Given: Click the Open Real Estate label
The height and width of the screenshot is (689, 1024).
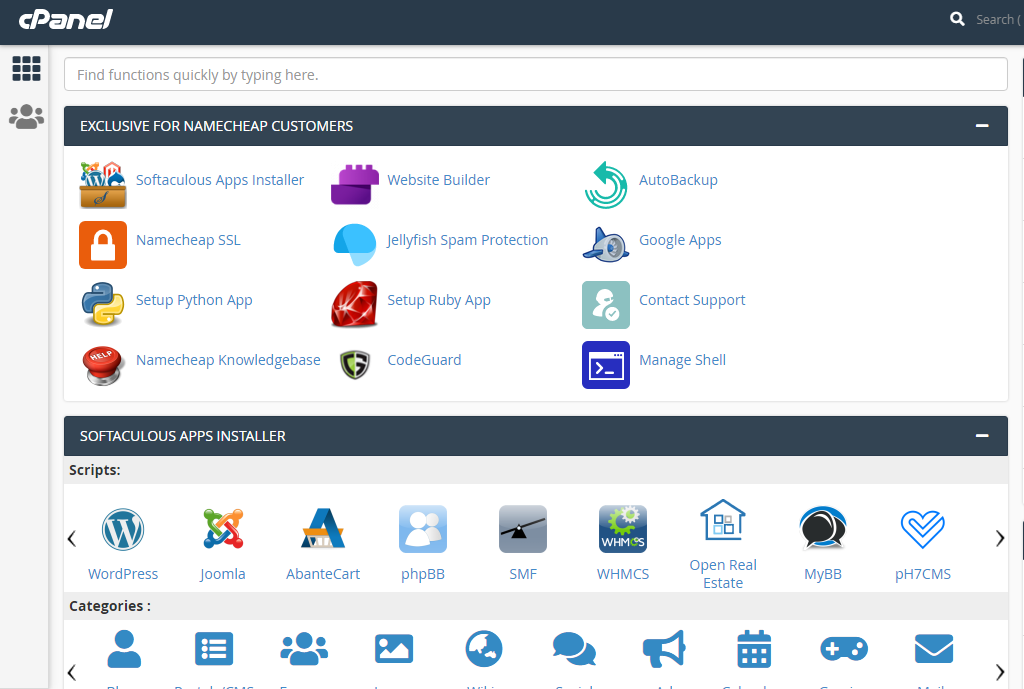Looking at the screenshot, I should (x=723, y=574).
